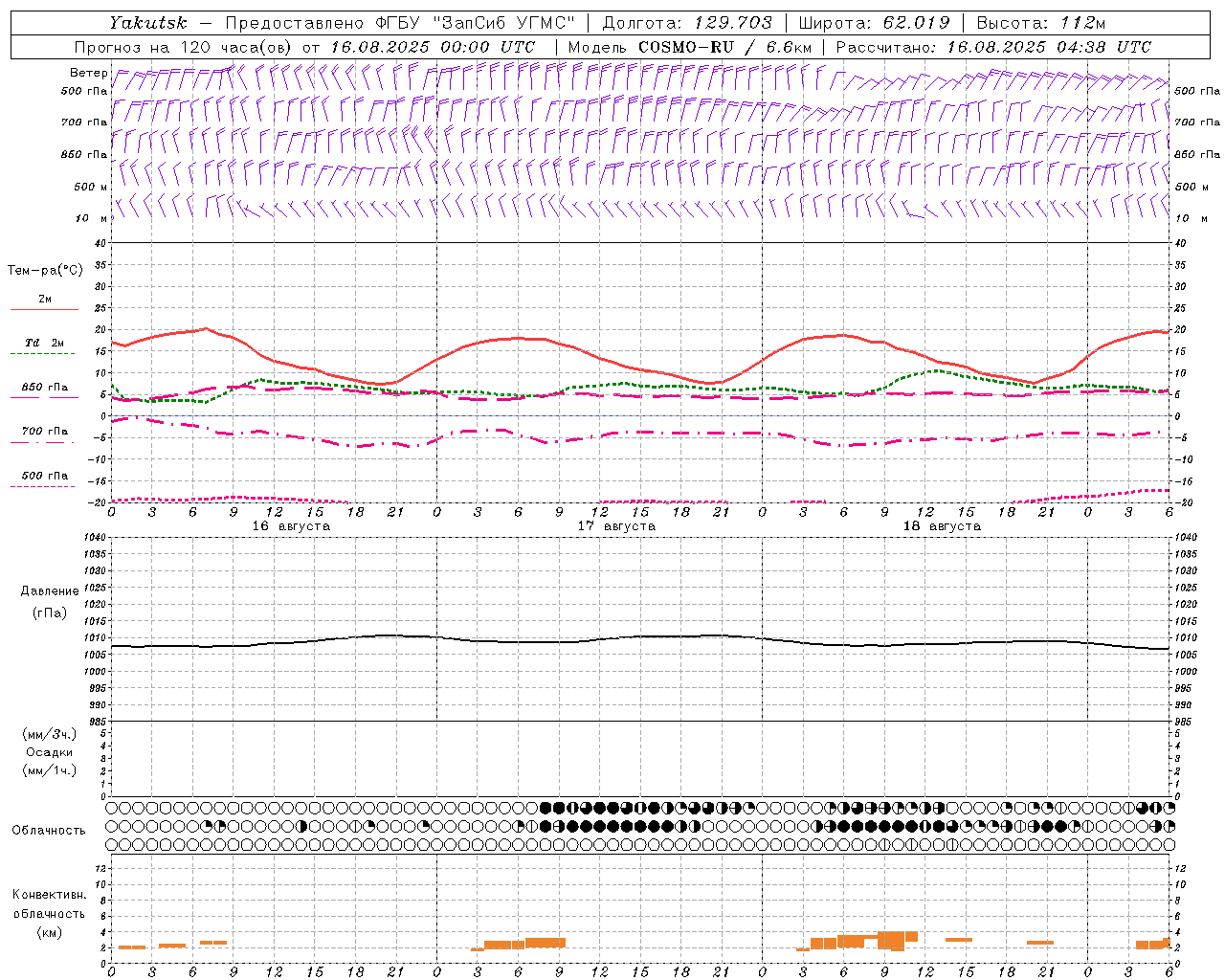Click the 'Ветер' wind panel label
This screenshot has height=980, width=1225.
coord(89,73)
